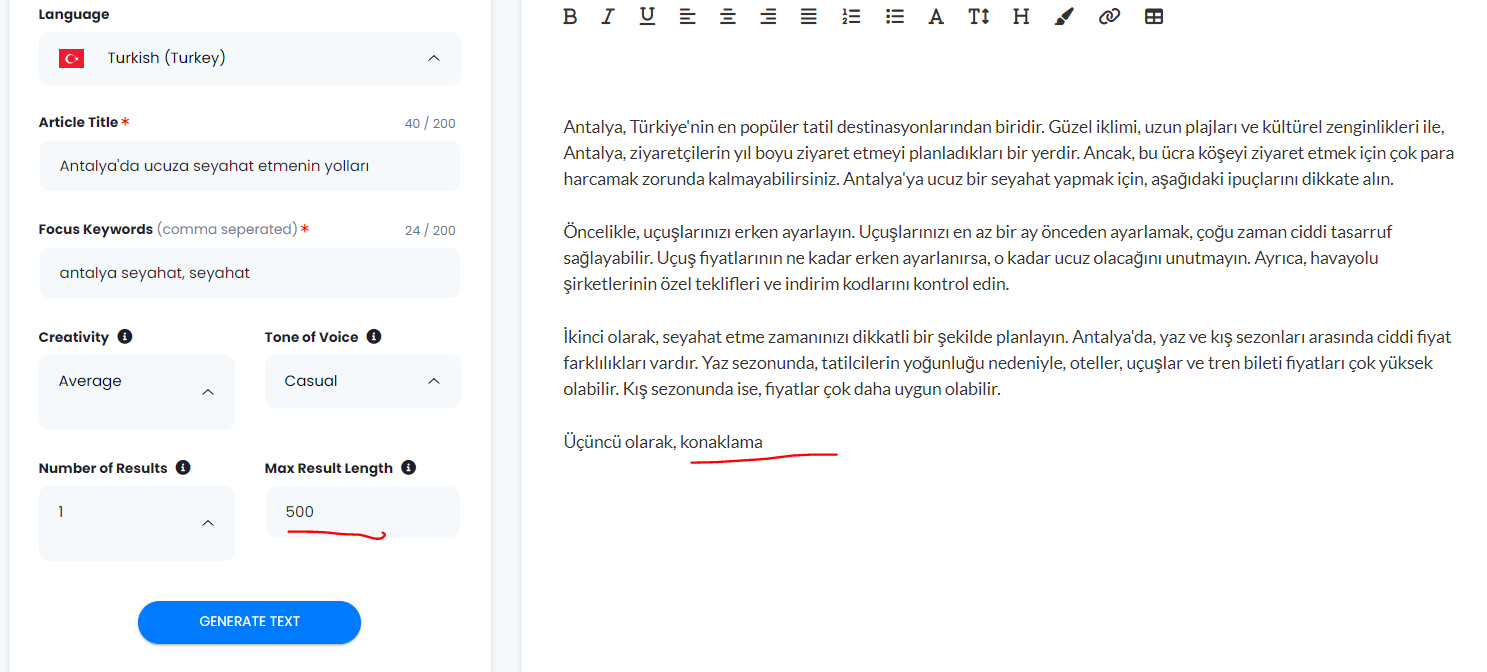The height and width of the screenshot is (672, 1487).
Task: Toggle bold formatting in the editor toolbar
Action: 570,16
